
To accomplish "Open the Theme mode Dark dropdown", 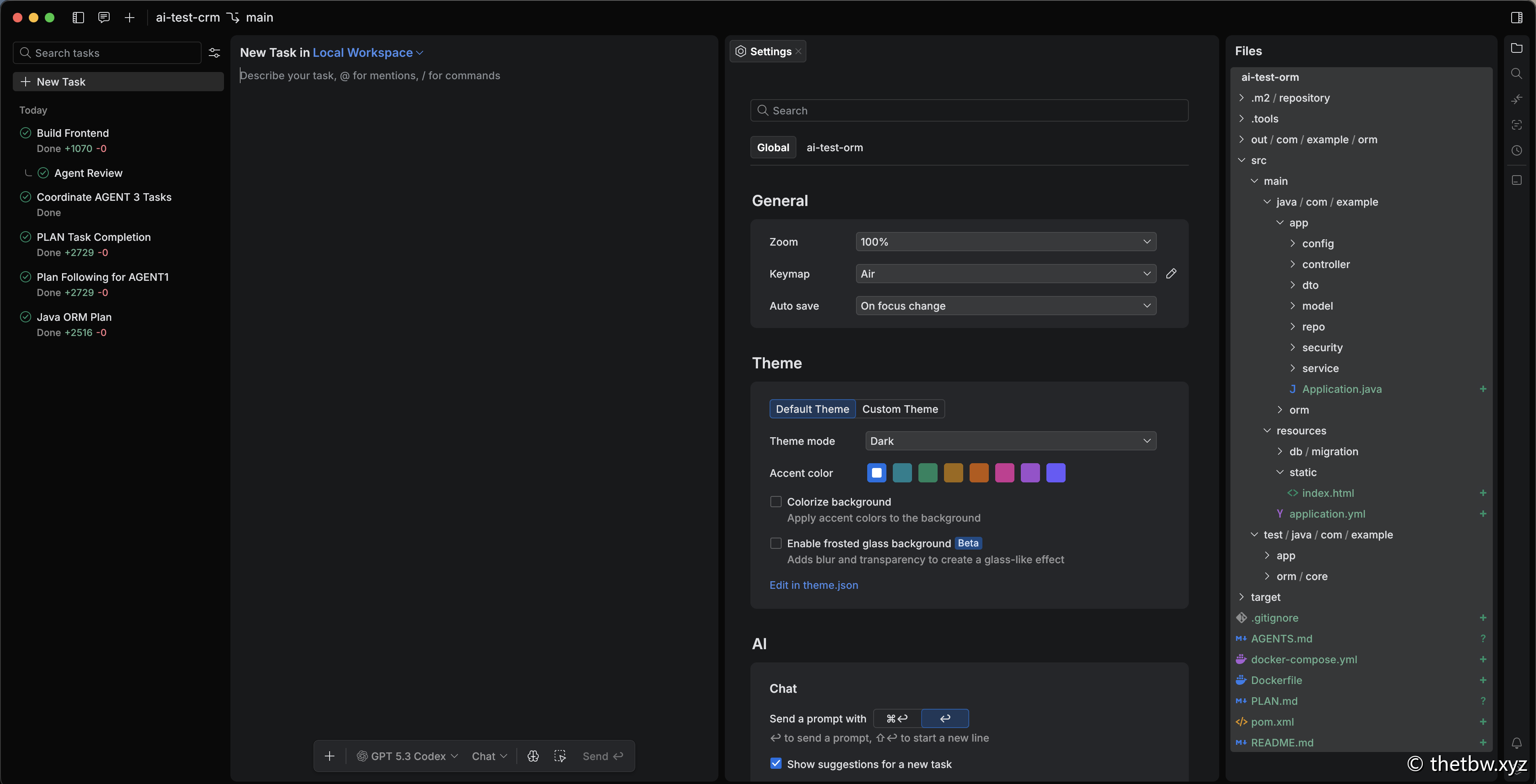I will [1010, 440].
